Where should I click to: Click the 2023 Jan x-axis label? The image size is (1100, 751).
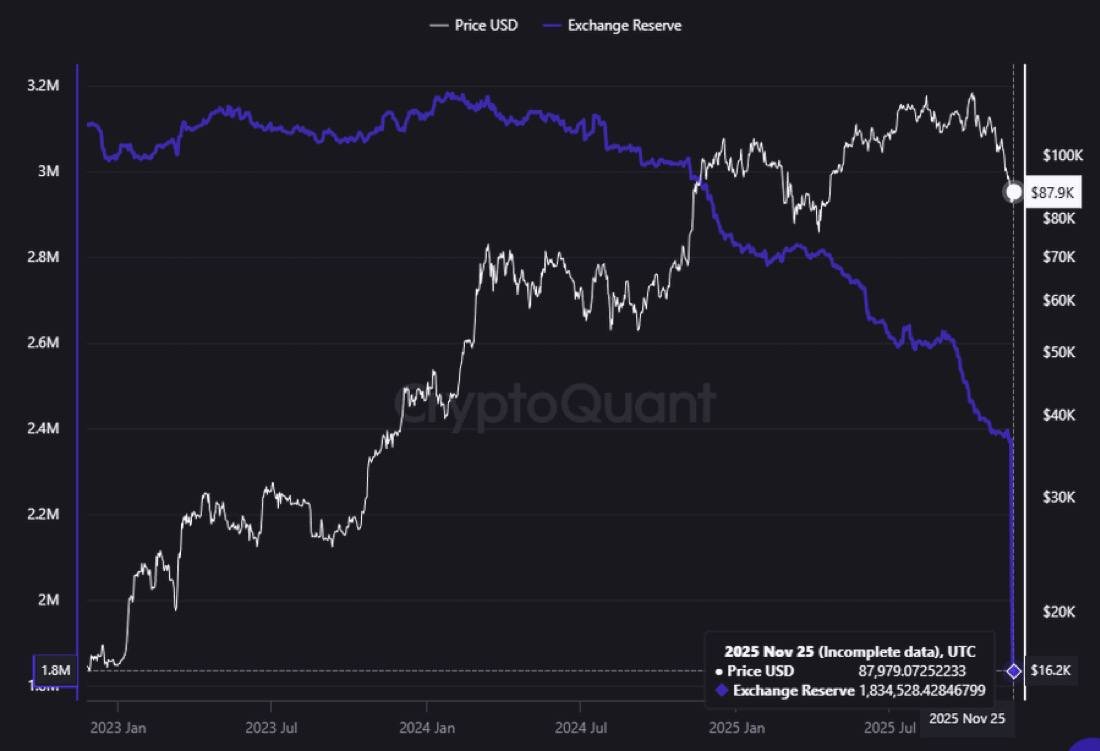click(x=118, y=728)
